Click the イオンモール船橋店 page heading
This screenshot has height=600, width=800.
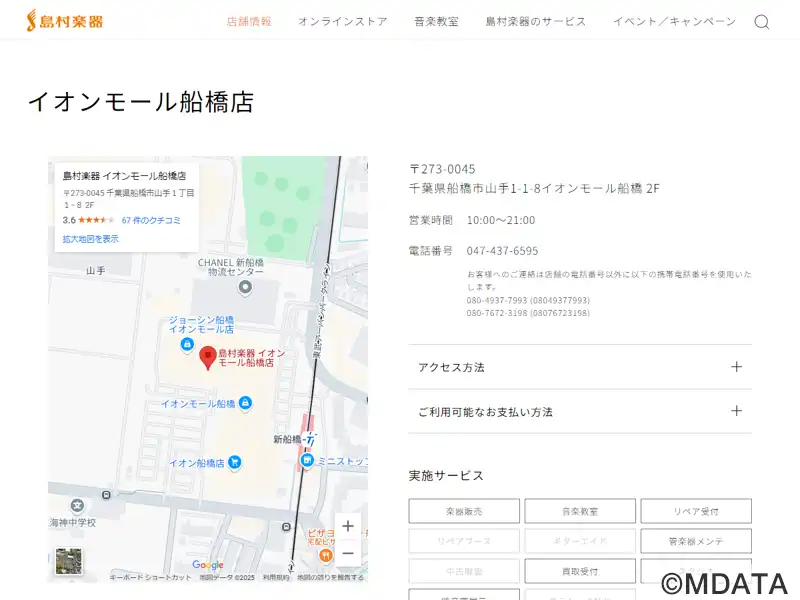(141, 102)
